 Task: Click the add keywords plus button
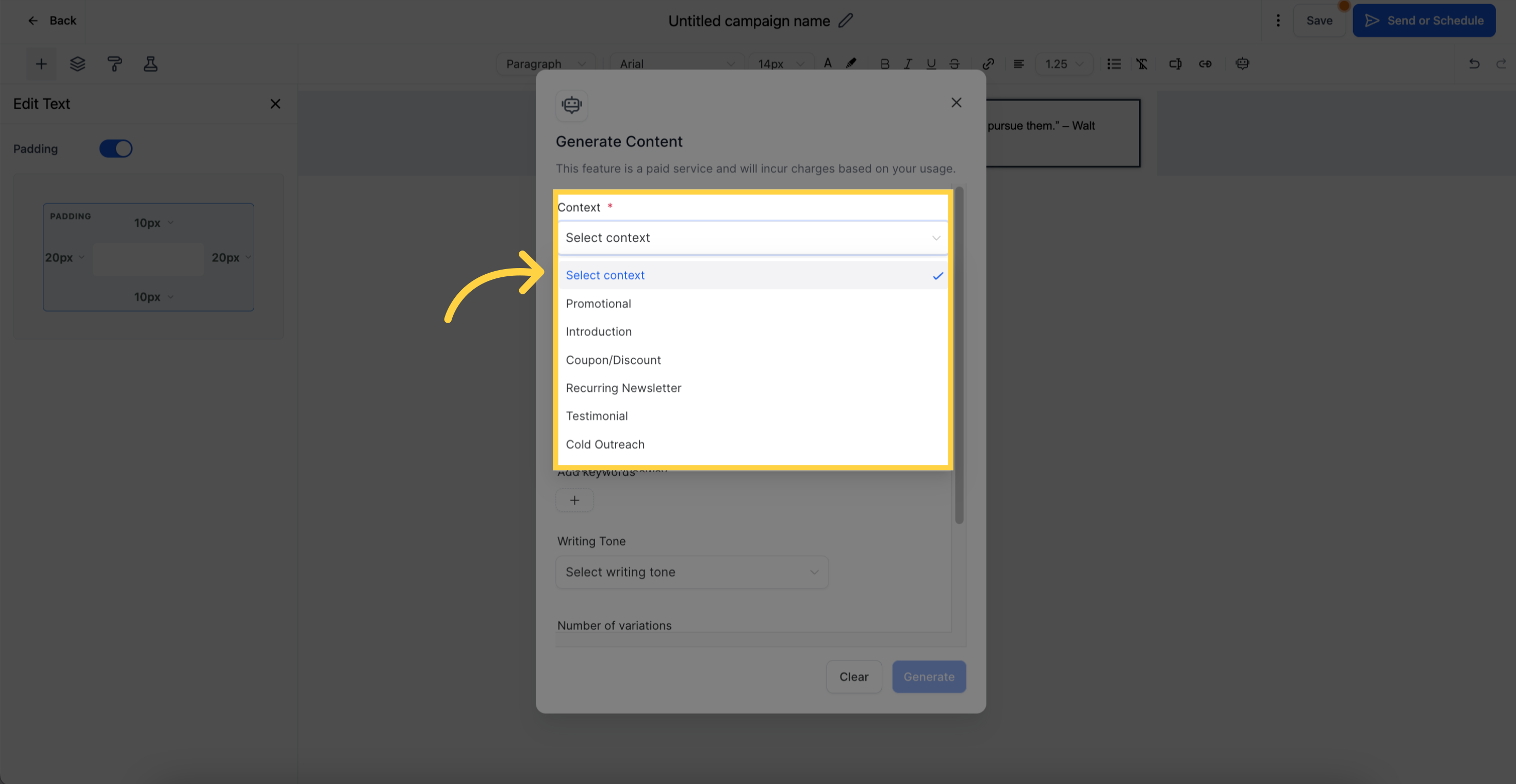[574, 498]
